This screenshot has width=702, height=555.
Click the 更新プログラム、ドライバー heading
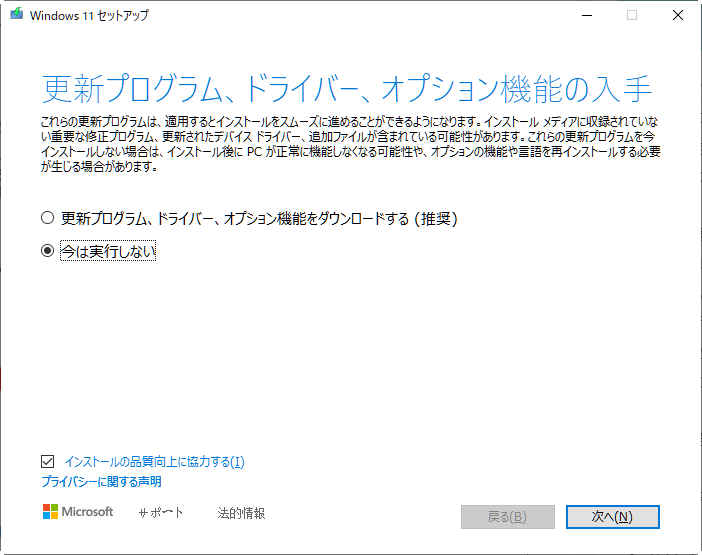click(347, 89)
